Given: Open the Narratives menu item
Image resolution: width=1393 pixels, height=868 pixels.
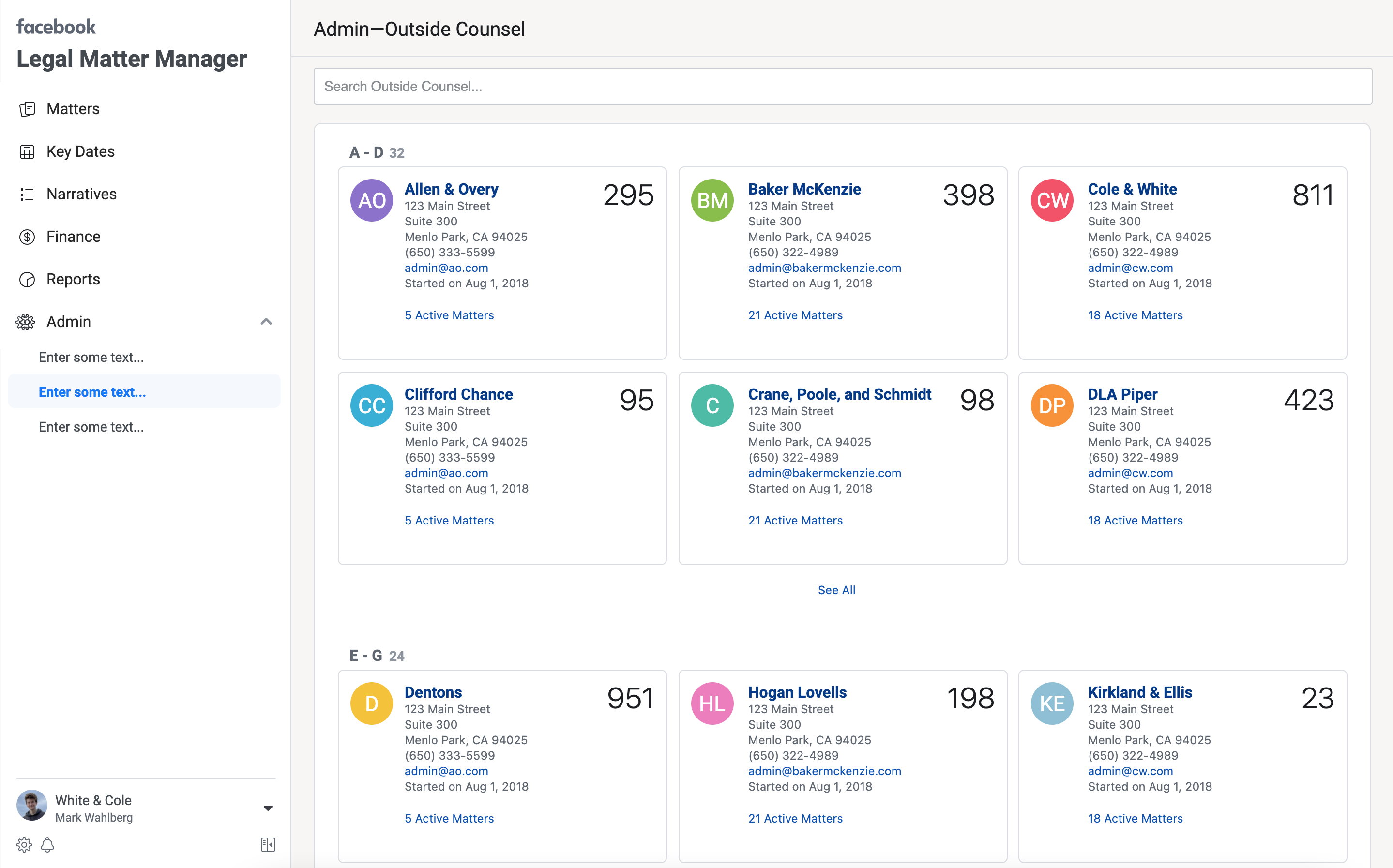Looking at the screenshot, I should point(81,194).
